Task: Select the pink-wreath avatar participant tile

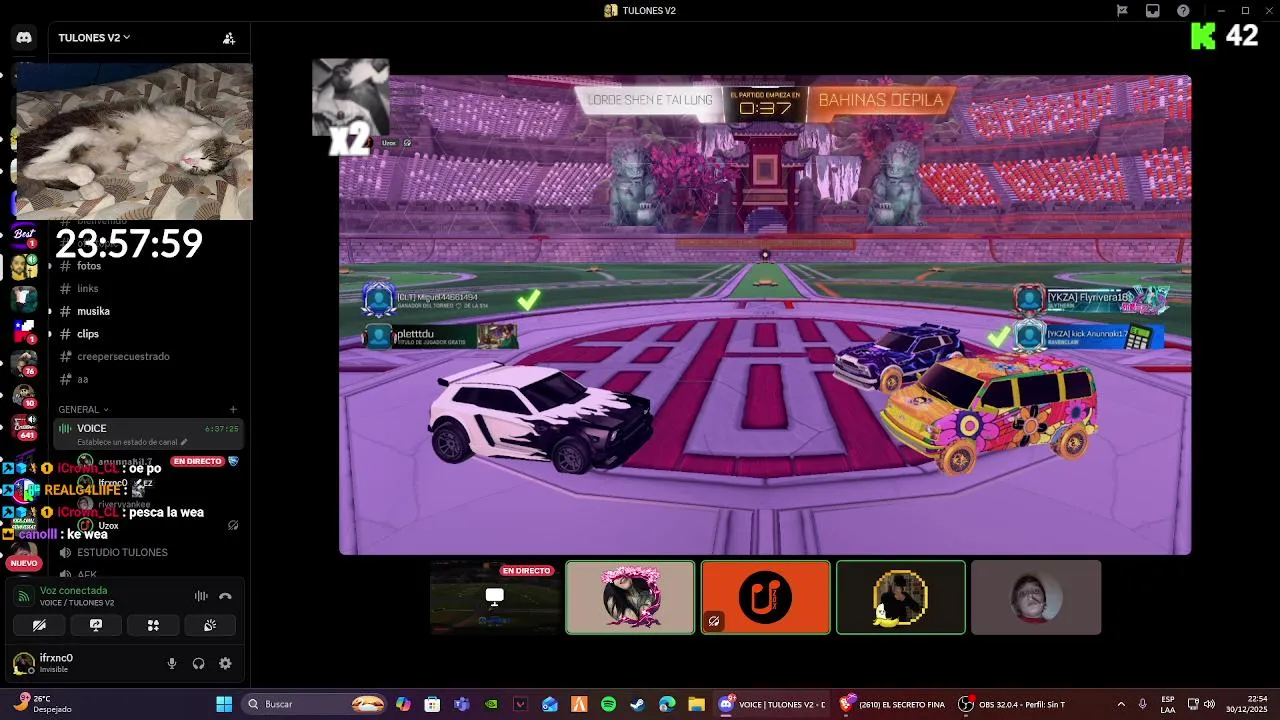Action: (x=630, y=597)
